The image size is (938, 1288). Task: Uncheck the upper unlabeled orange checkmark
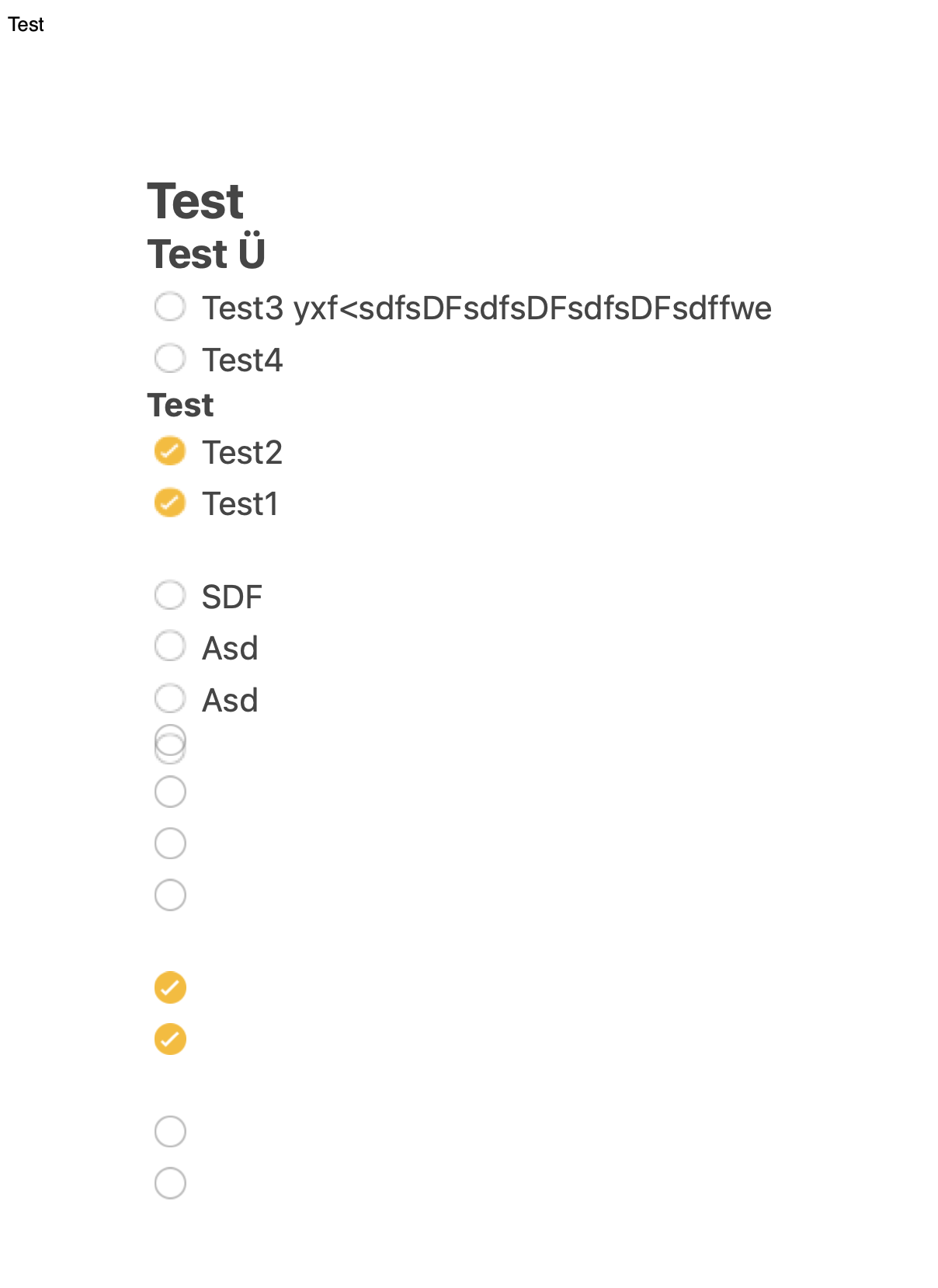pos(170,987)
